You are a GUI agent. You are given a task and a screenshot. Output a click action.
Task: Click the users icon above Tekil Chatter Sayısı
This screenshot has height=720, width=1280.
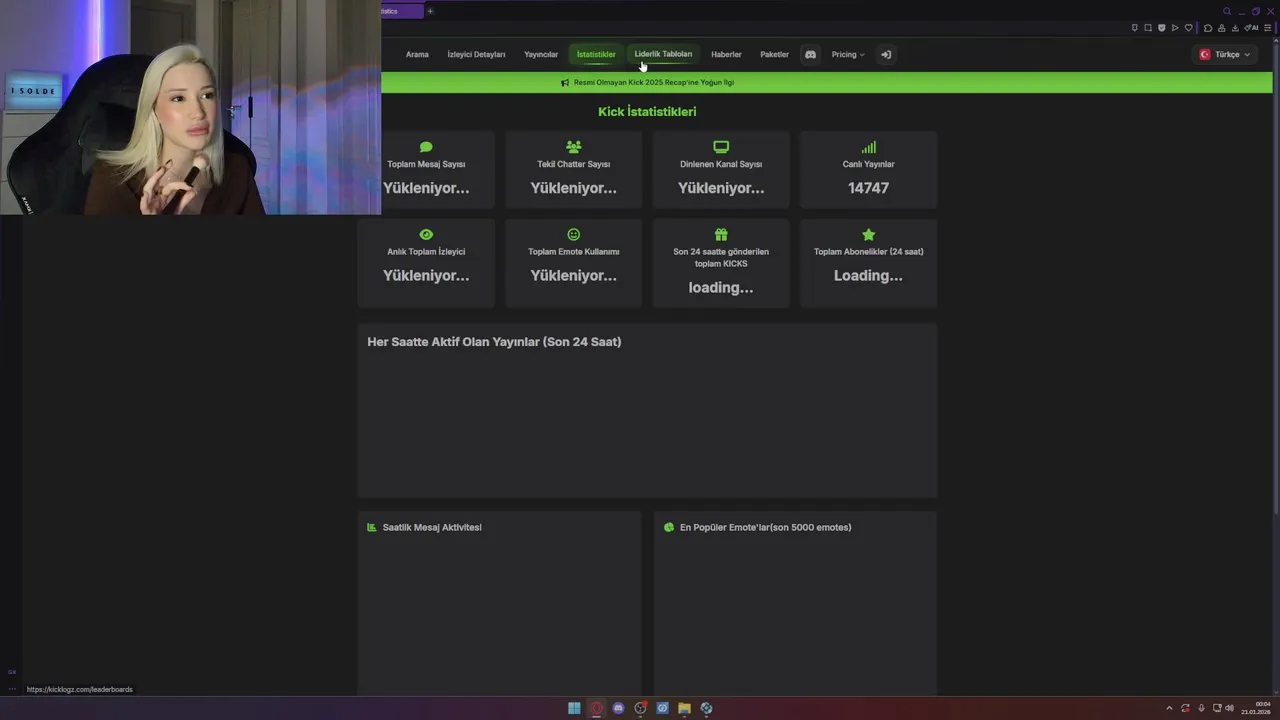click(573, 147)
